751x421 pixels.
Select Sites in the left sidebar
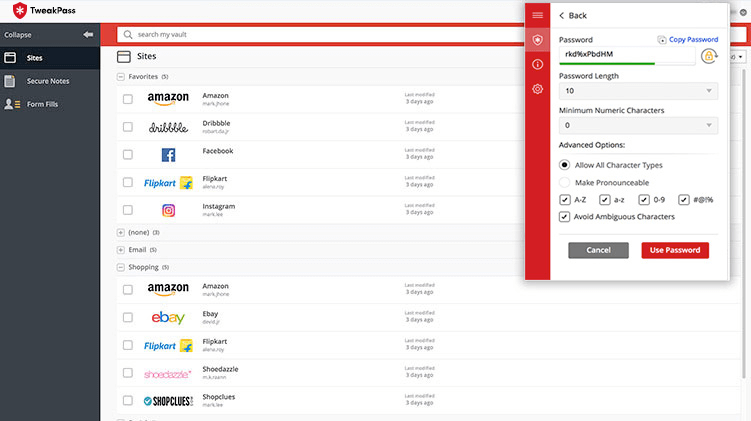(34, 58)
